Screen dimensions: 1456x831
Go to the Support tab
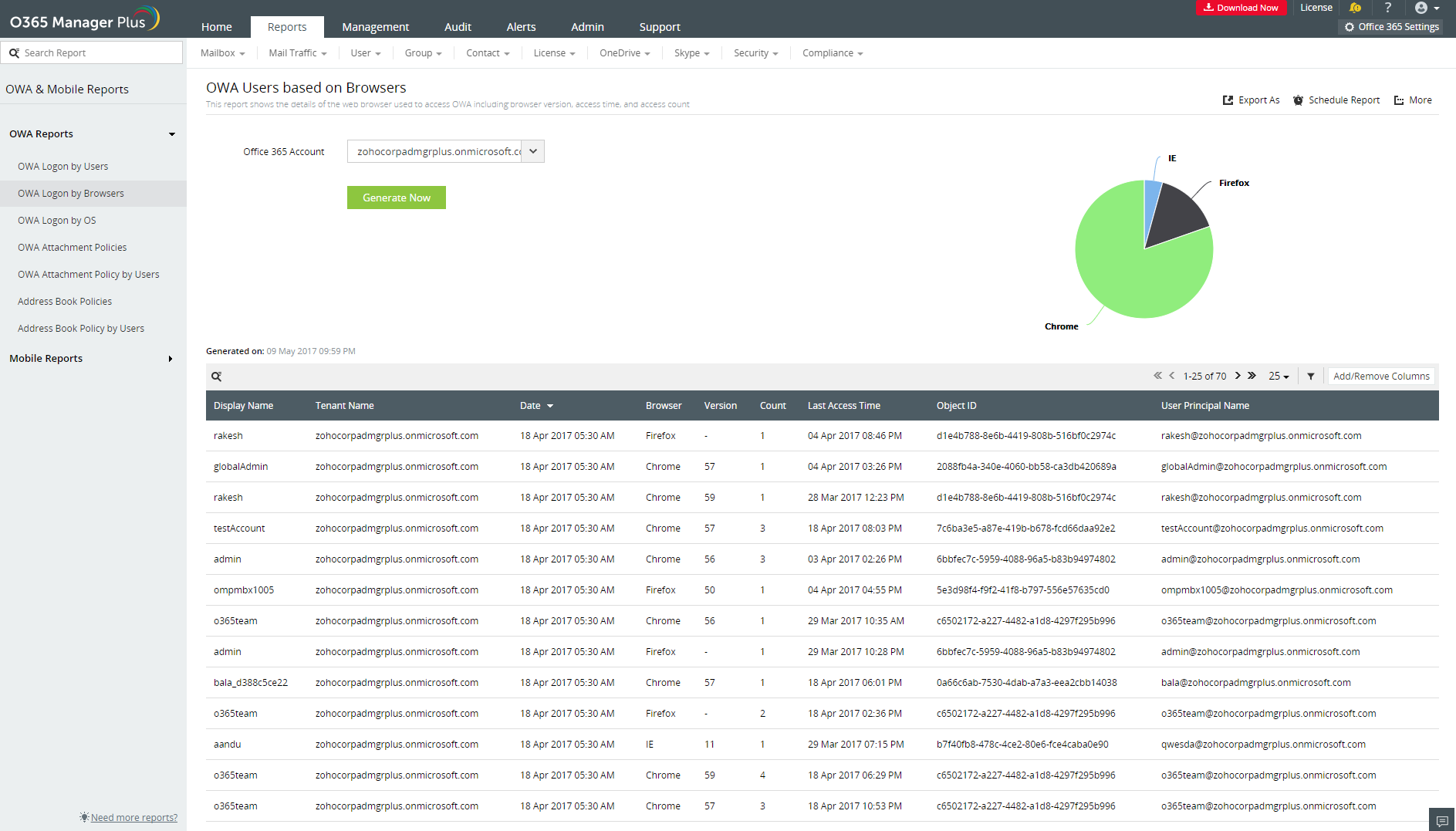[660, 27]
